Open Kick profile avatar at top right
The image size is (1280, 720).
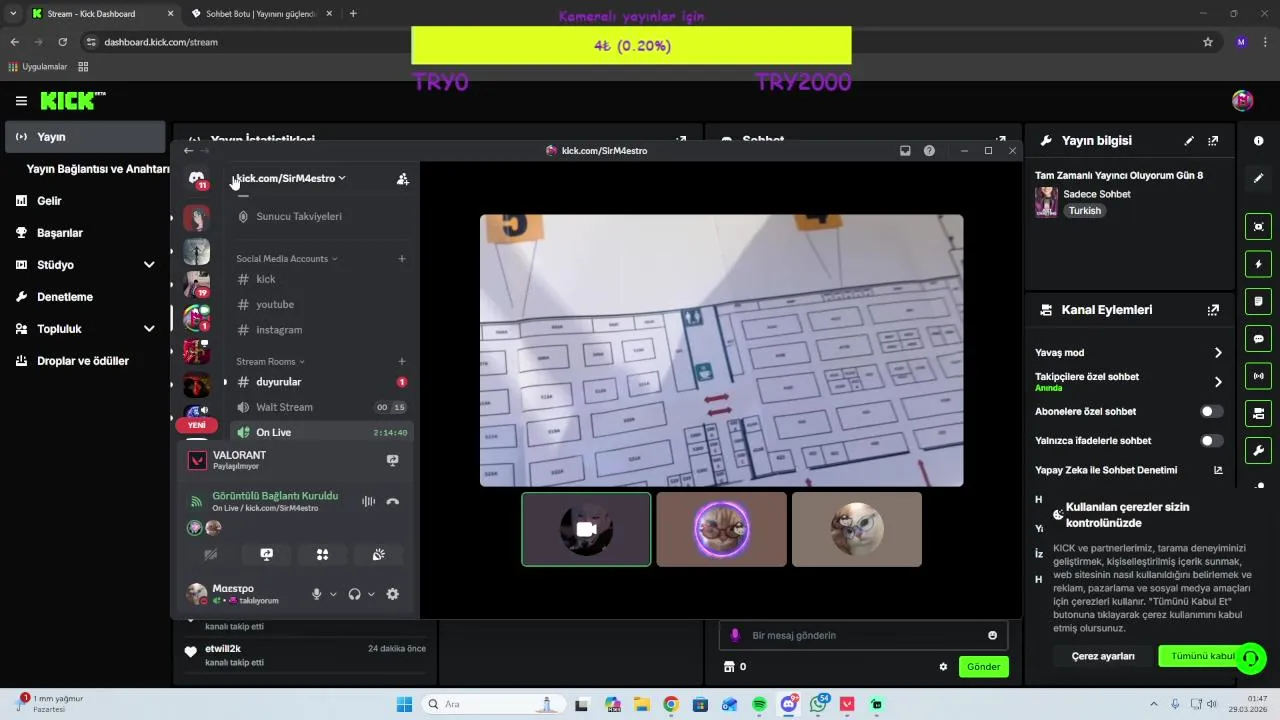1243,100
